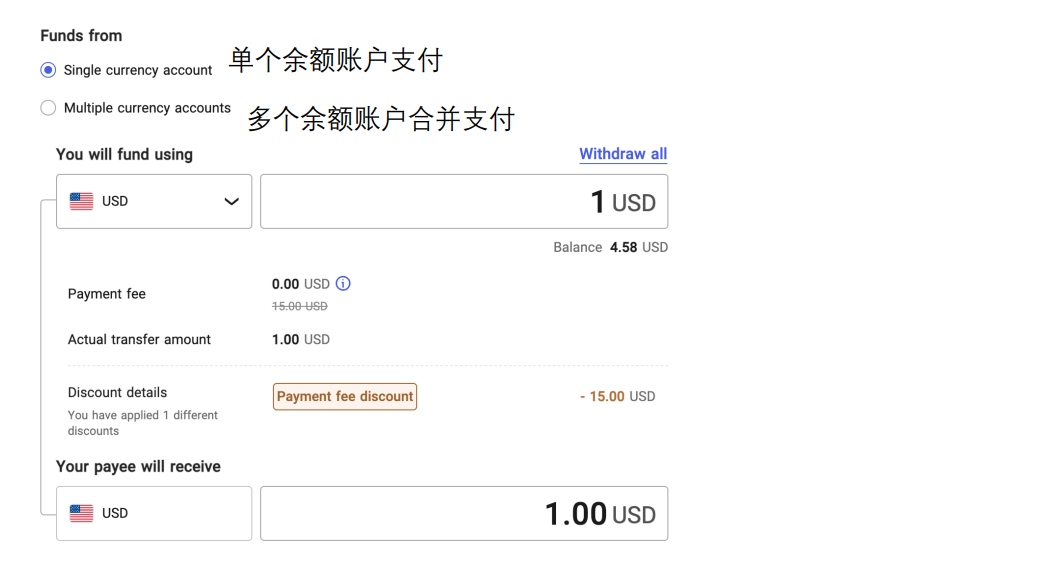This screenshot has width=1043, height=566.
Task: Click the Discount details label
Action: click(118, 392)
